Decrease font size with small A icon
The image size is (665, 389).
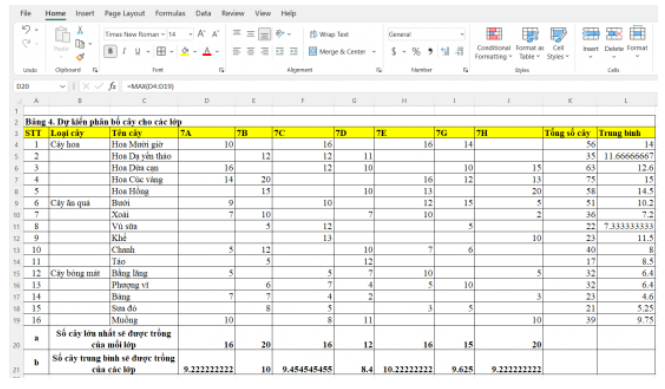(x=215, y=34)
